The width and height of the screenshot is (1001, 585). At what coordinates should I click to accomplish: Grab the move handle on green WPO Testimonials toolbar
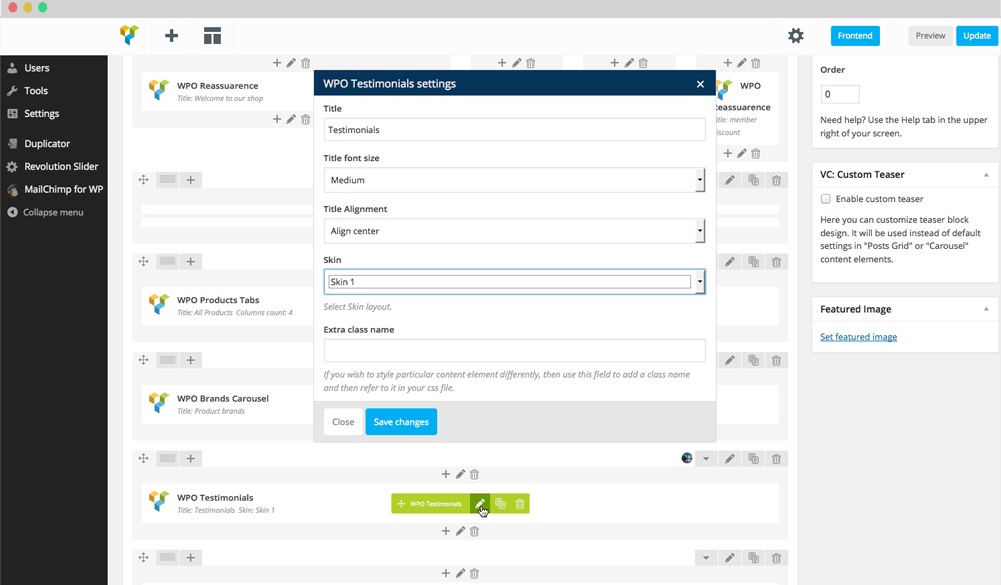click(x=401, y=504)
